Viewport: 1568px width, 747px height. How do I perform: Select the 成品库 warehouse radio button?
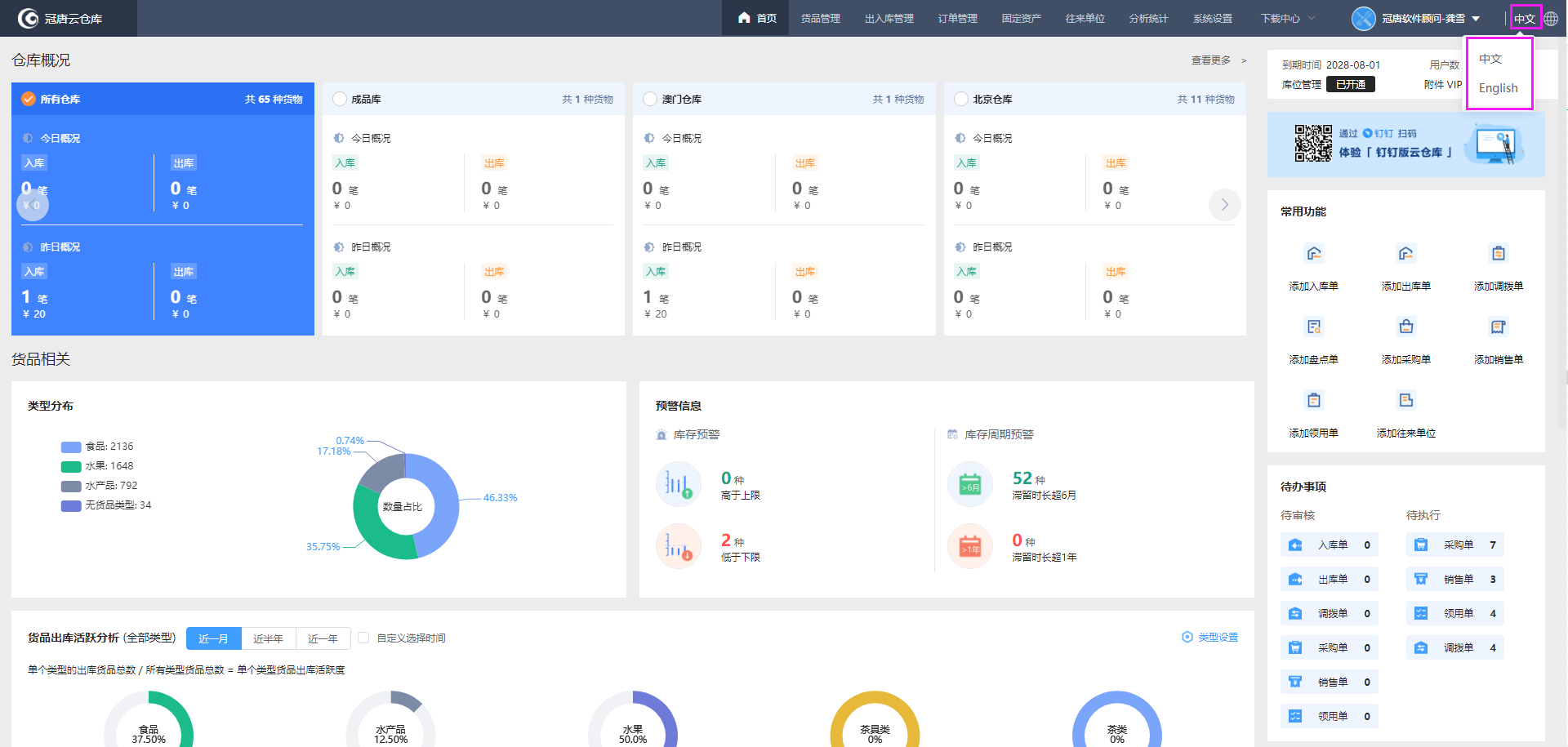[x=340, y=99]
